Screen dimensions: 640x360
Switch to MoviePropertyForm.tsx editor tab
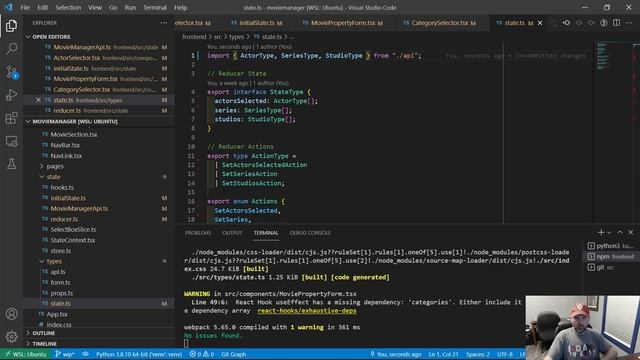343,23
